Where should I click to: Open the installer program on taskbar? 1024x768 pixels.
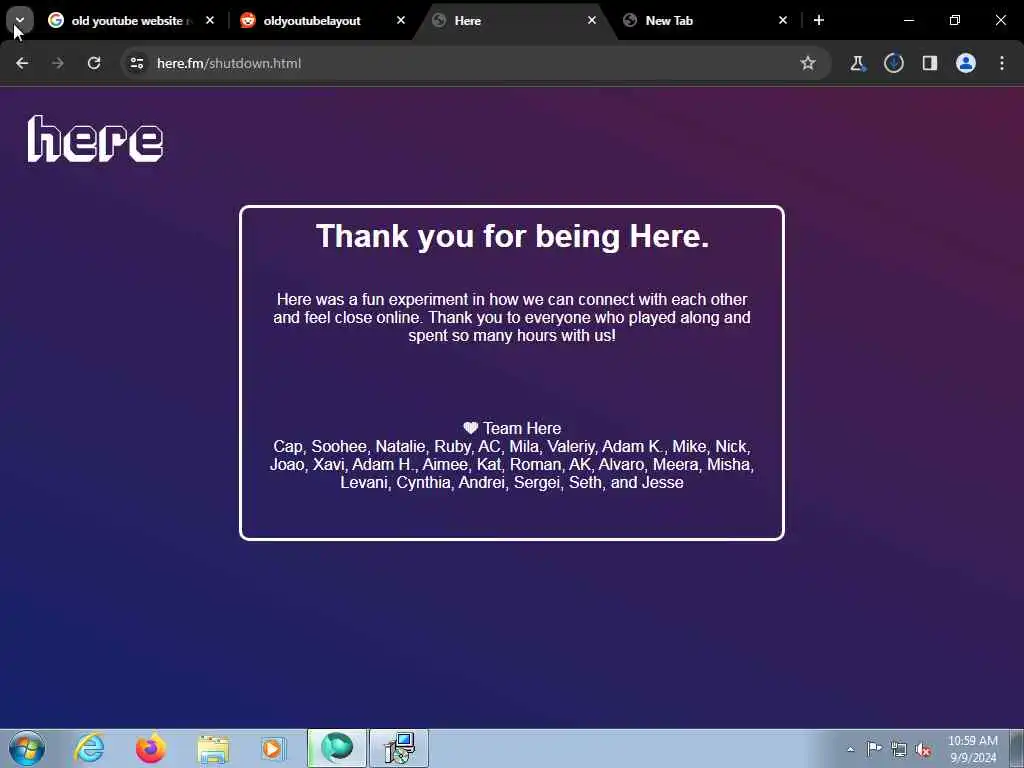[399, 748]
